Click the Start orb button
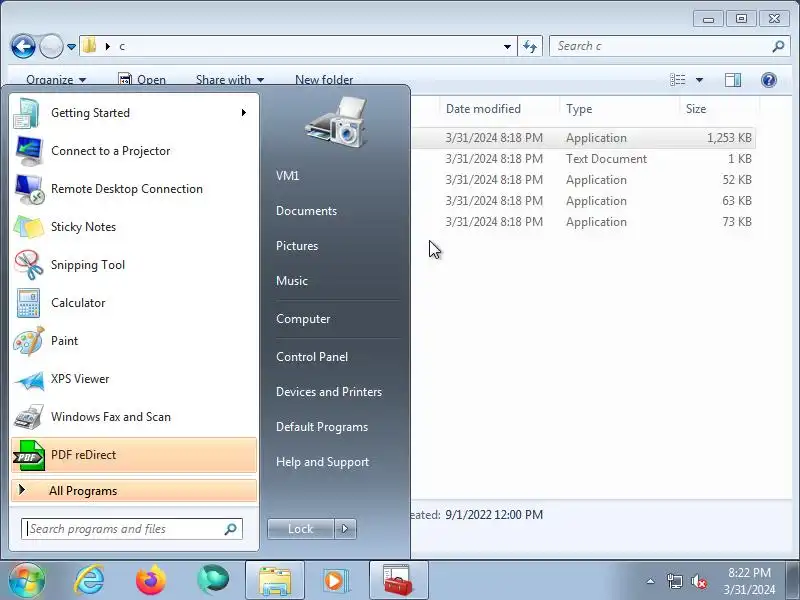Image resolution: width=800 pixels, height=600 pixels. tap(27, 581)
